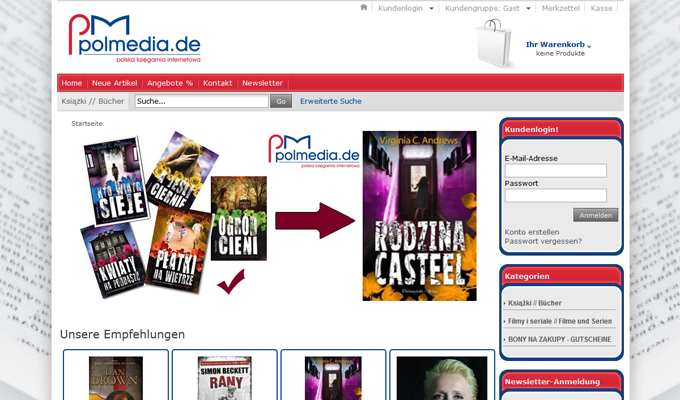Click the Anmelden button
Viewport: 680px width, 400px height.
[x=595, y=215]
